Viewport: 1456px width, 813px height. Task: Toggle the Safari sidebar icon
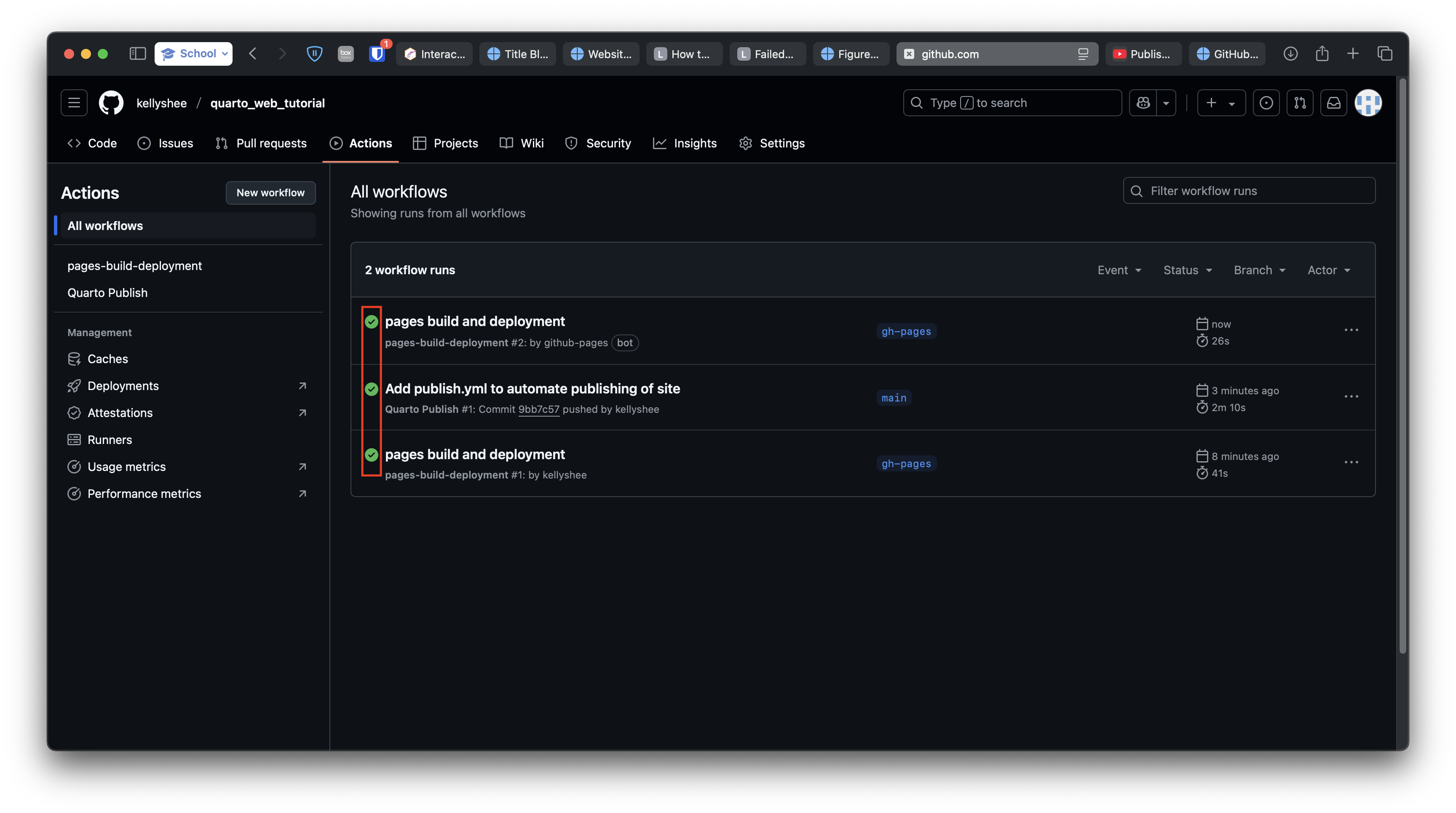pyautogui.click(x=137, y=53)
